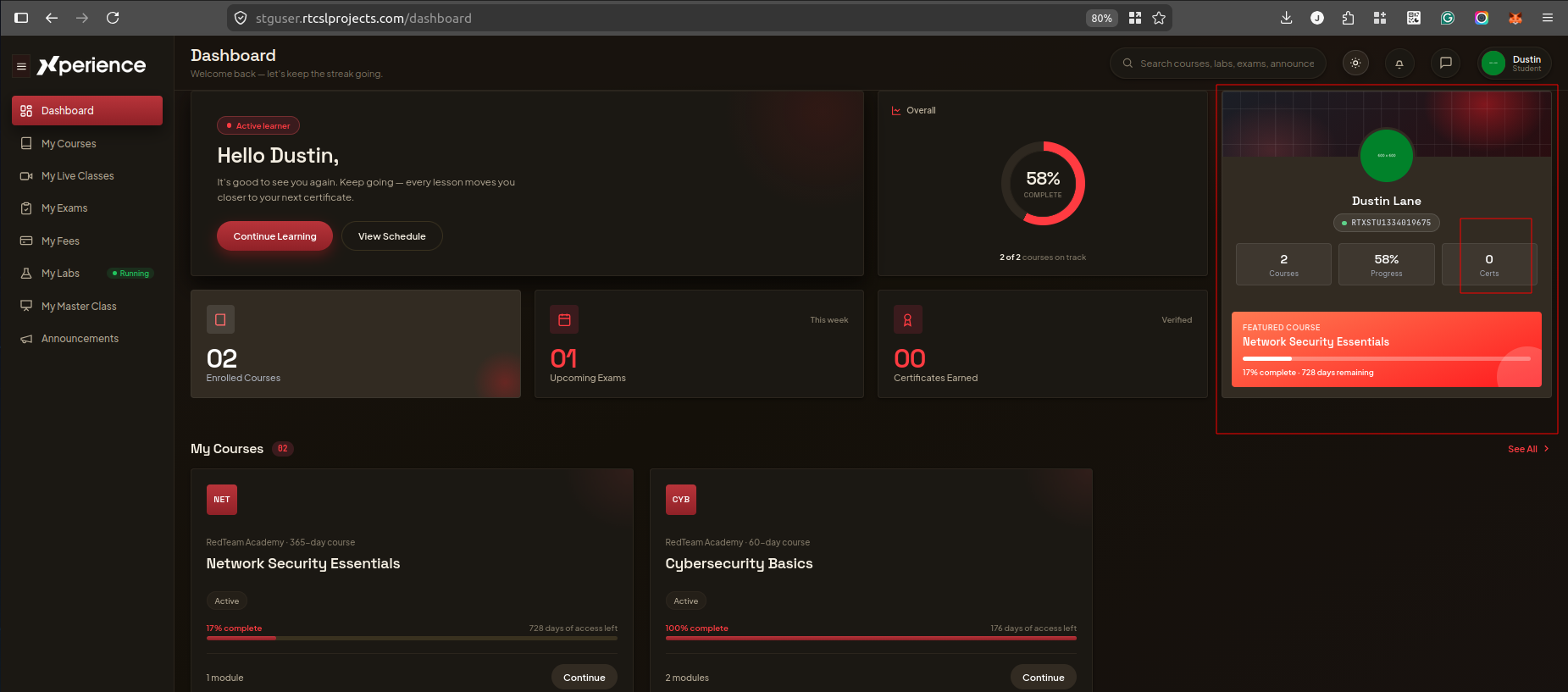Click the CYB course icon
This screenshot has width=1568, height=692.
(681, 500)
